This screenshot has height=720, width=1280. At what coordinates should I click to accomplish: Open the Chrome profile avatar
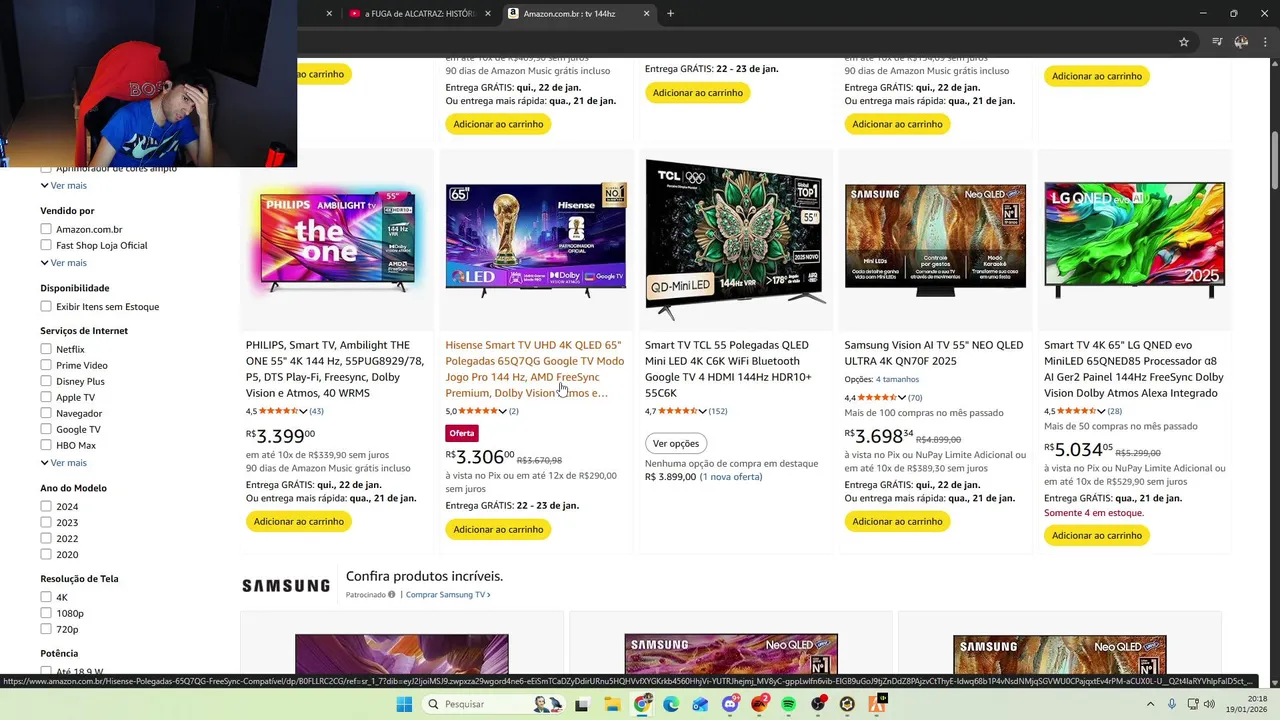pyautogui.click(x=1241, y=42)
